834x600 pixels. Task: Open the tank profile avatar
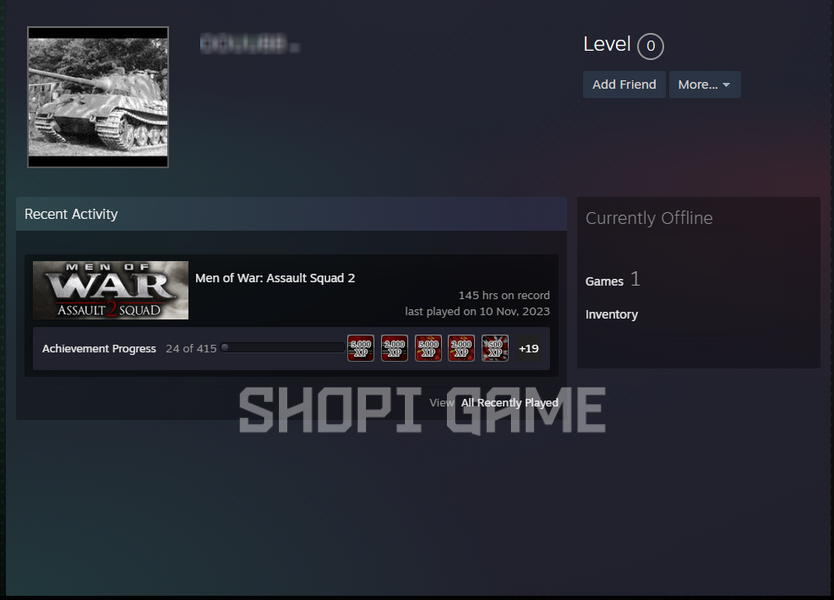pyautogui.click(x=98, y=97)
